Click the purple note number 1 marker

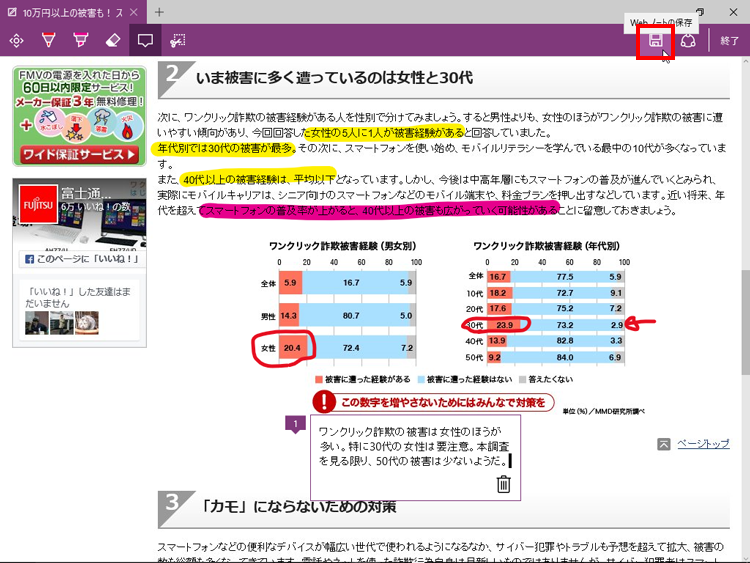tap(295, 425)
